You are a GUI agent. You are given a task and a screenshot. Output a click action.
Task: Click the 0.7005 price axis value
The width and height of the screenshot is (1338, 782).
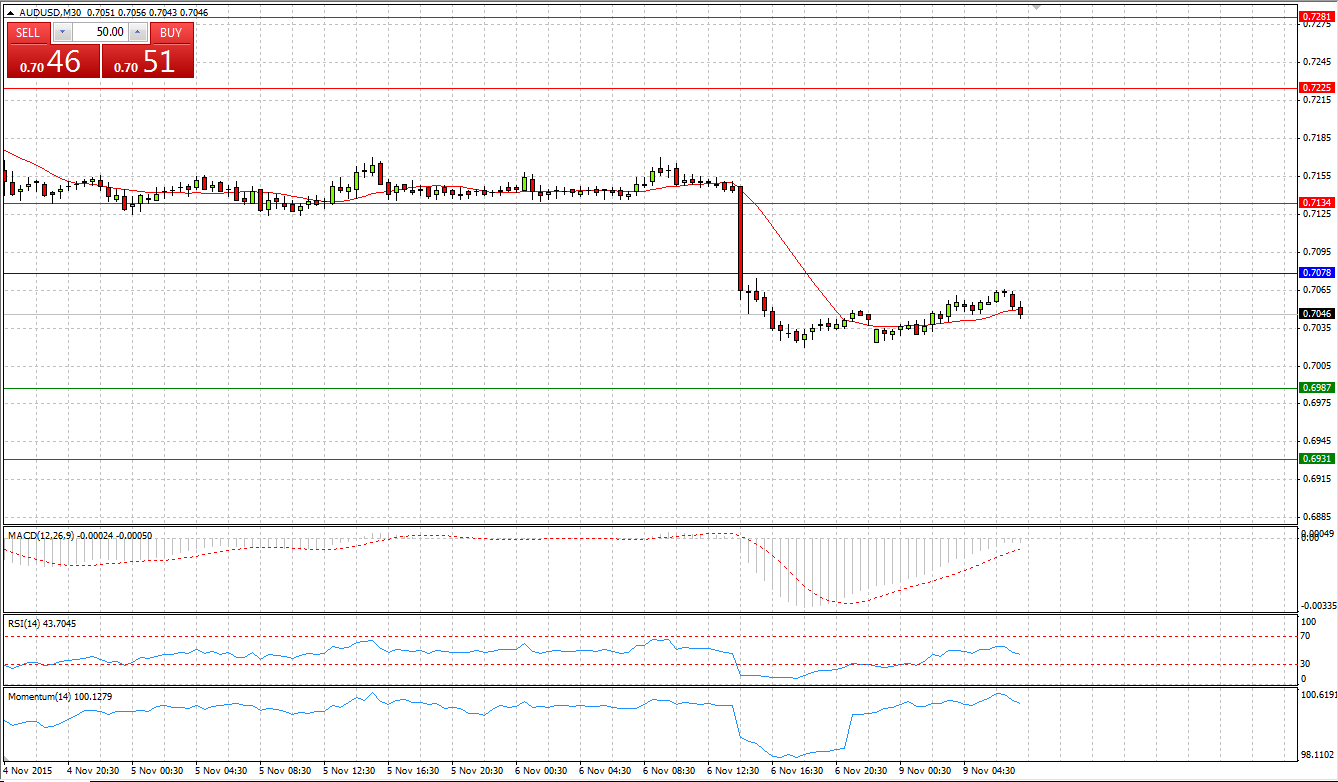pos(1318,366)
